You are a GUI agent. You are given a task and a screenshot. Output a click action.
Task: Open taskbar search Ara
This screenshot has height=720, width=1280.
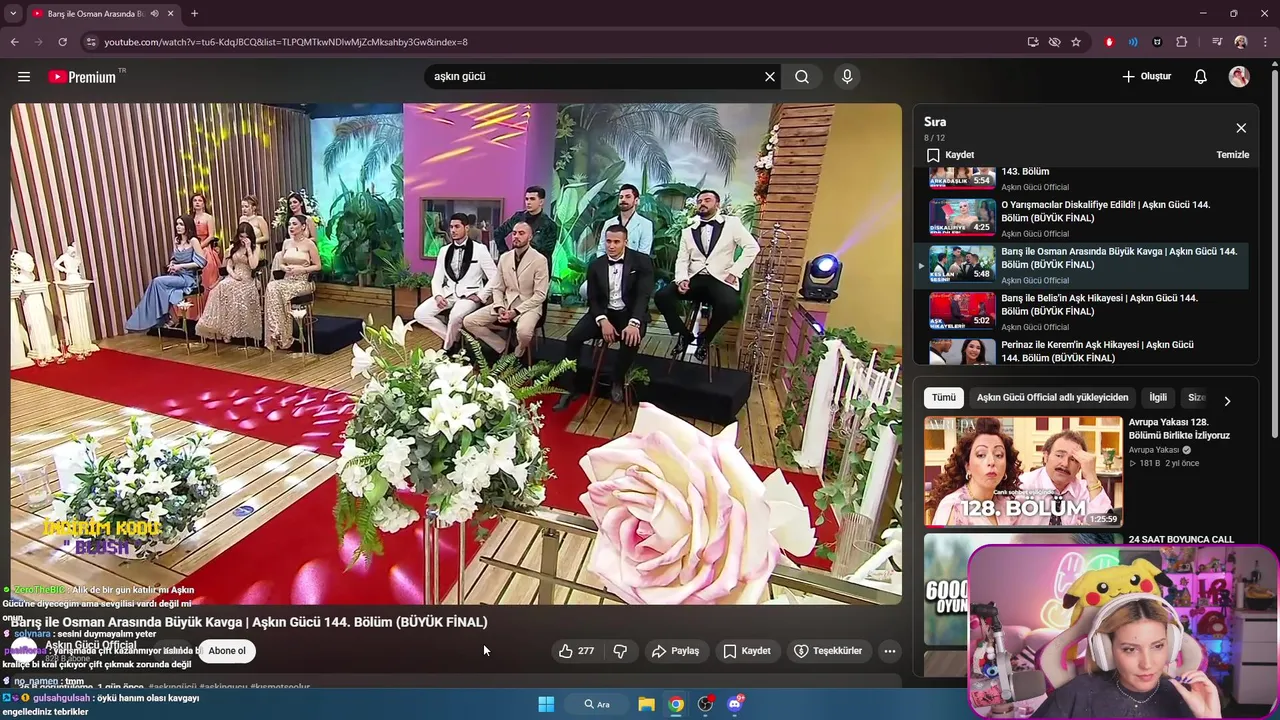(x=597, y=704)
